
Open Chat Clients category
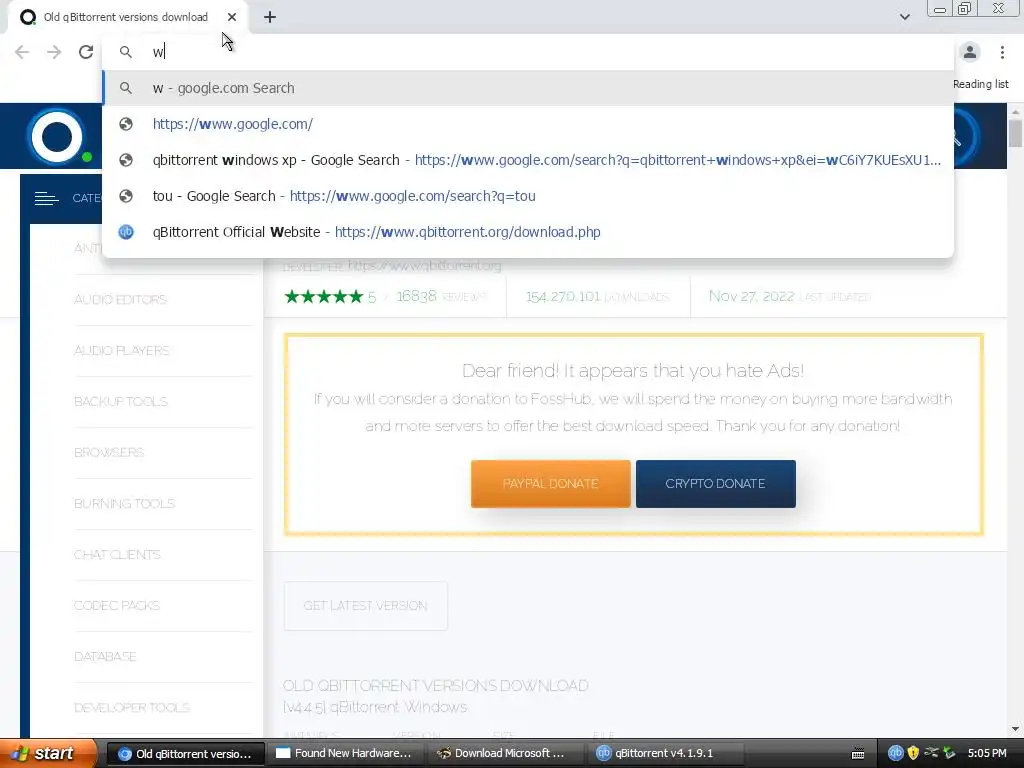tap(117, 554)
